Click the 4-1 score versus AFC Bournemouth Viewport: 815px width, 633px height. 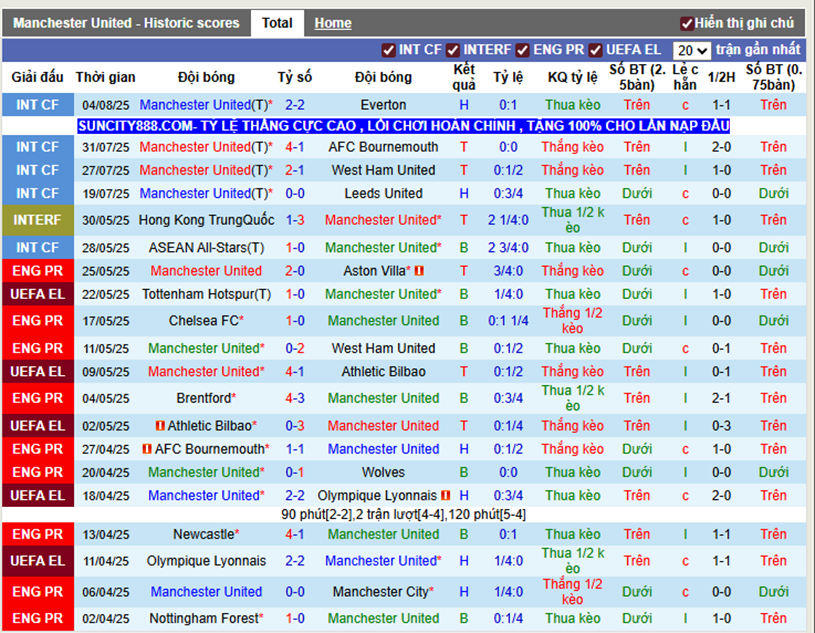click(295, 147)
